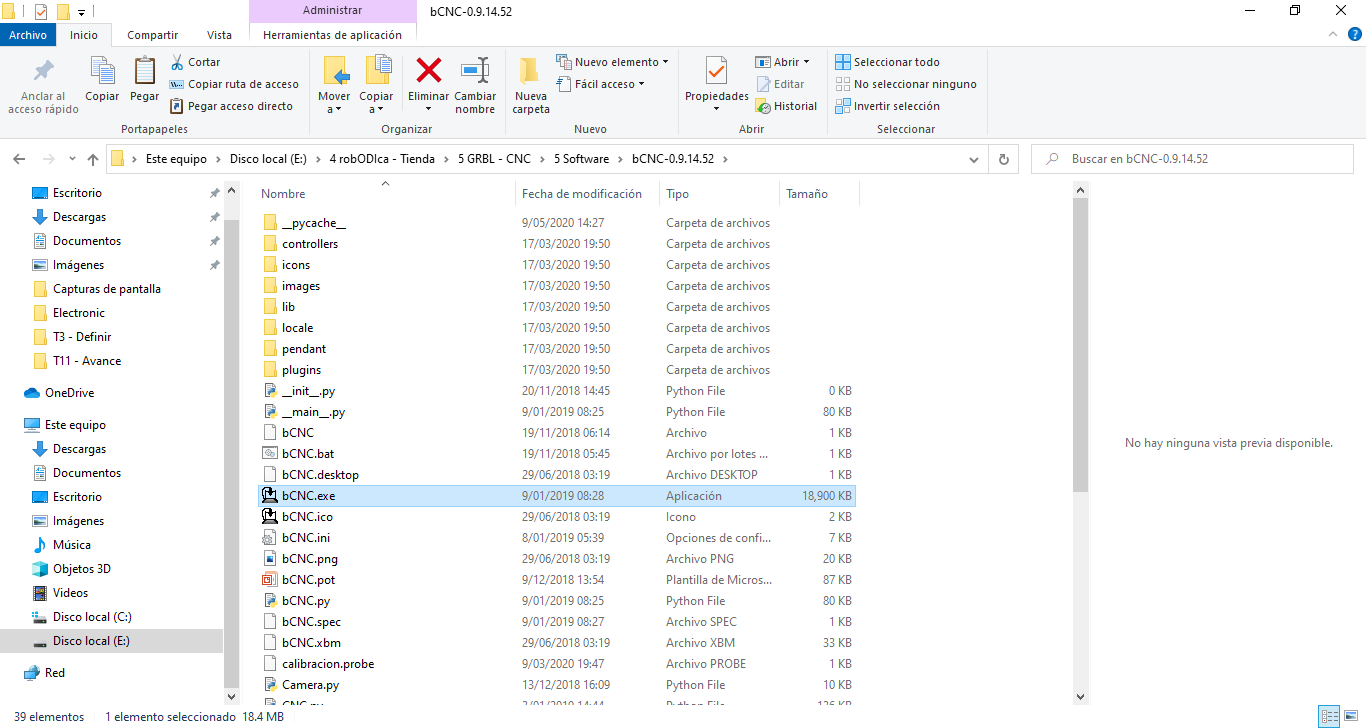Select the bCNC.exe application icon

270,496
